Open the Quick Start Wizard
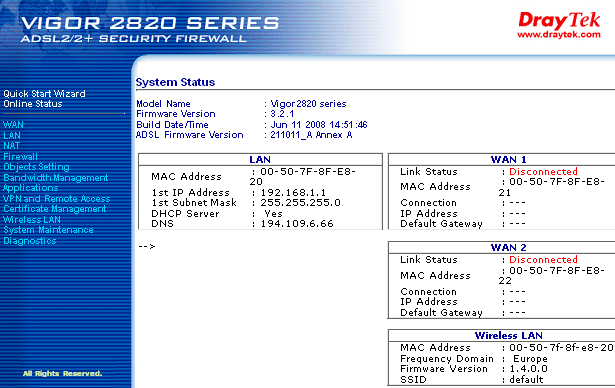The width and height of the screenshot is (615, 388). (x=44, y=94)
